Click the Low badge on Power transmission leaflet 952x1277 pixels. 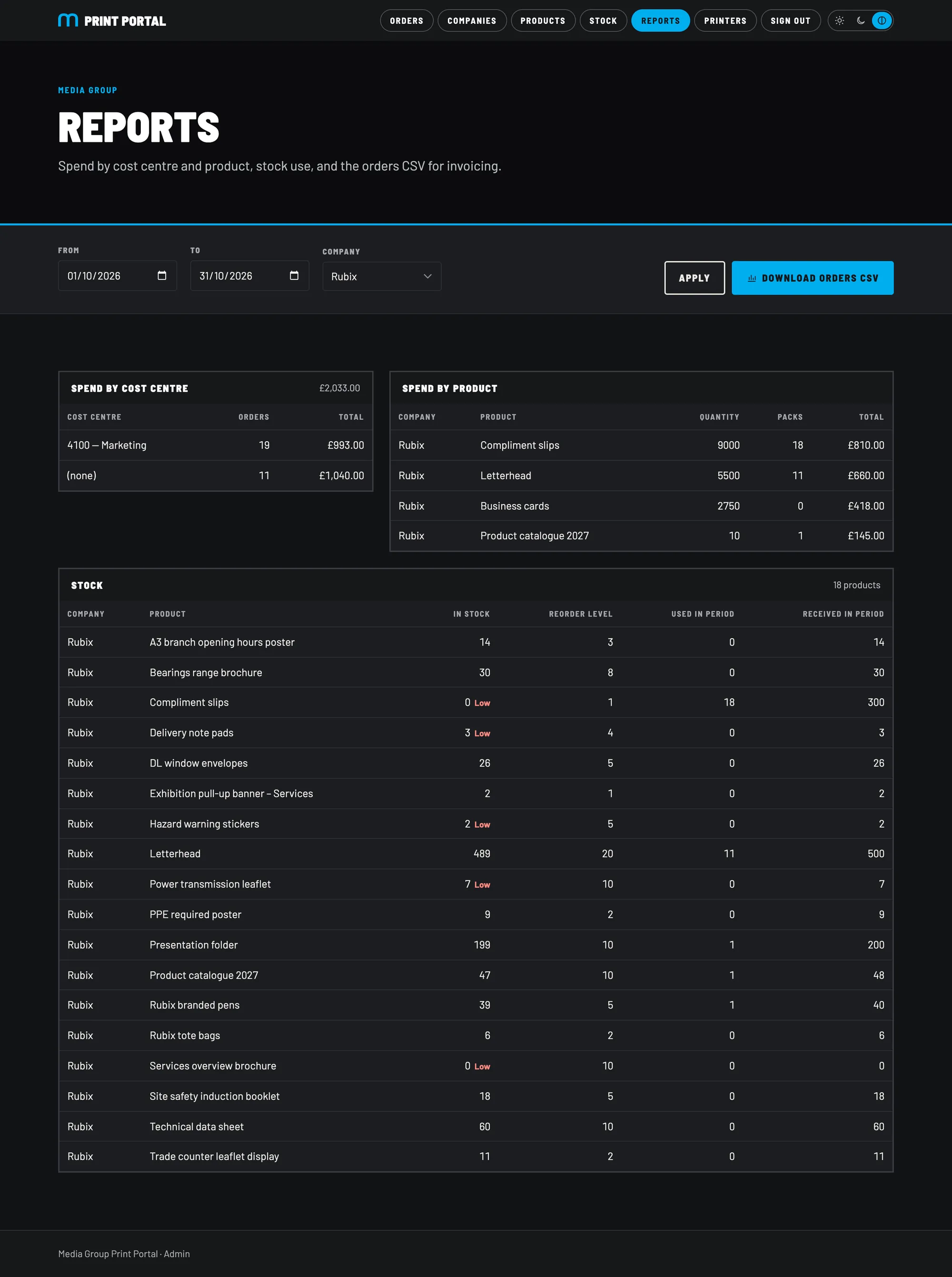(482, 884)
